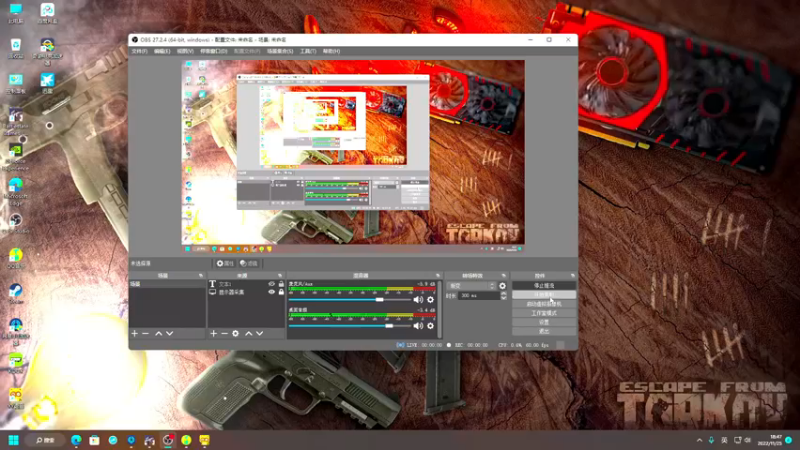Add a new scene with the plus icon
Image resolution: width=800 pixels, height=450 pixels.
(x=135, y=333)
